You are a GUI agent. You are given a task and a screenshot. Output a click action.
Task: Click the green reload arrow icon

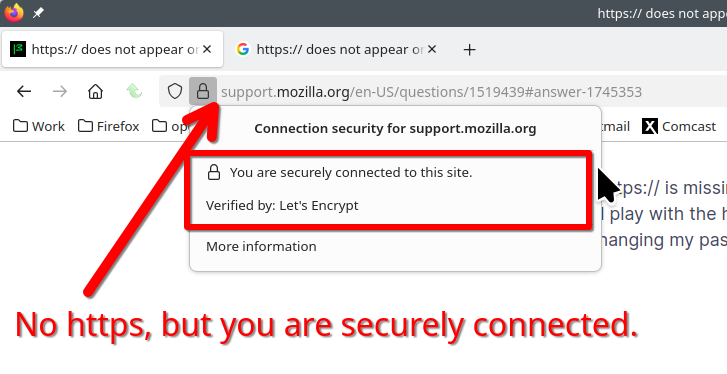click(x=134, y=91)
